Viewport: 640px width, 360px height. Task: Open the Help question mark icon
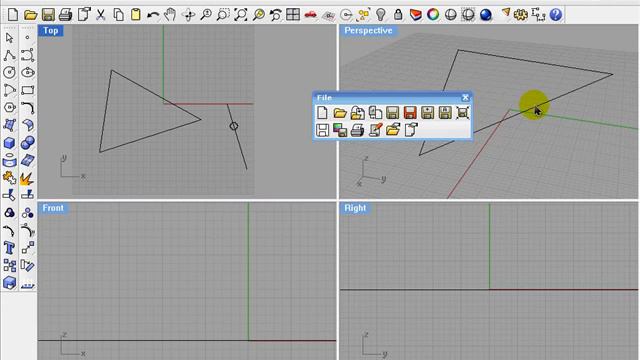coord(556,15)
